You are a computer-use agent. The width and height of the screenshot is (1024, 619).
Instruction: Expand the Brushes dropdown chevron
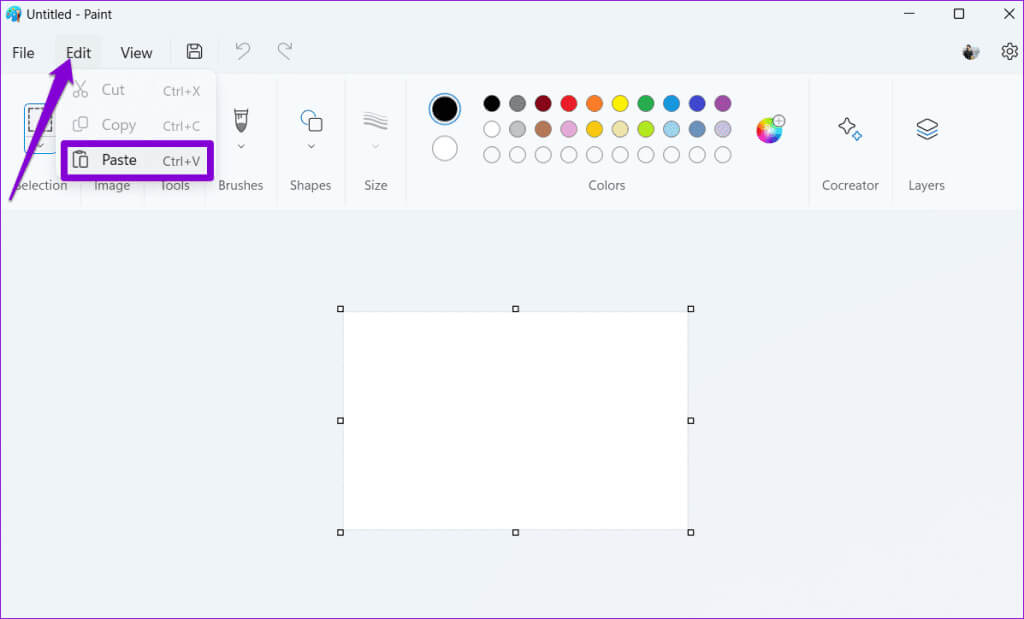241,146
